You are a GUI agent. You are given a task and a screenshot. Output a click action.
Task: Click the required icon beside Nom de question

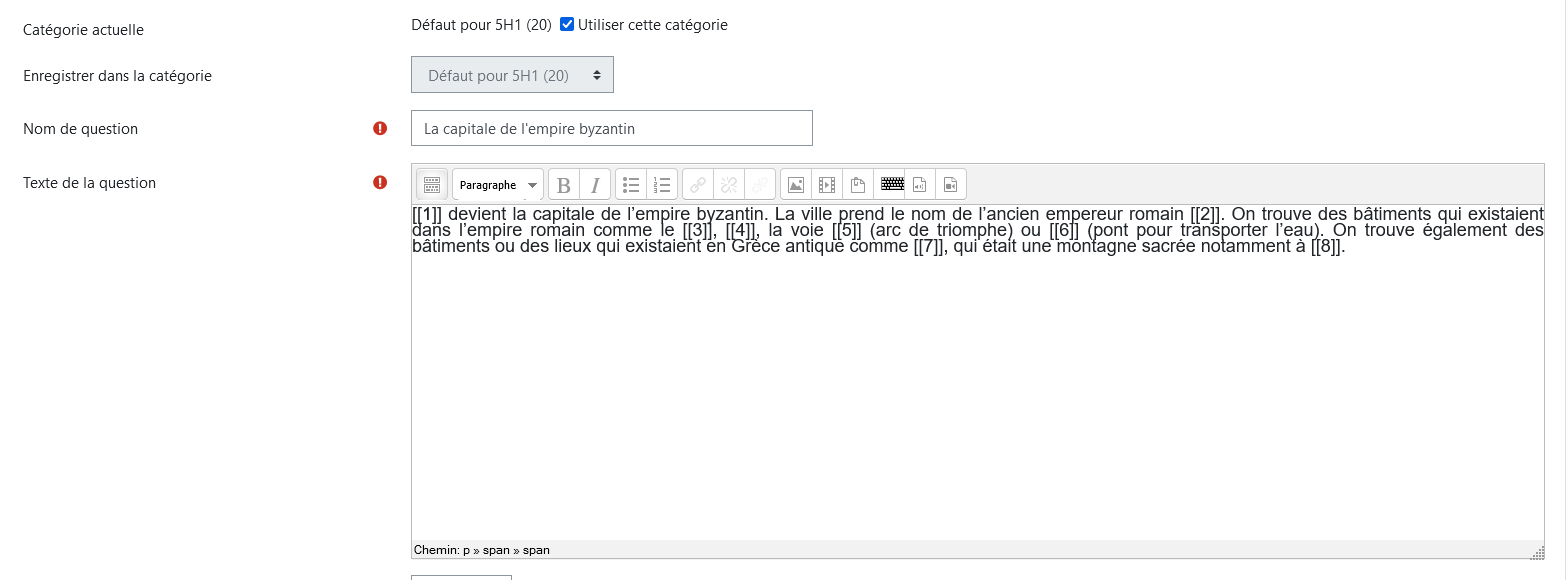pyautogui.click(x=380, y=128)
